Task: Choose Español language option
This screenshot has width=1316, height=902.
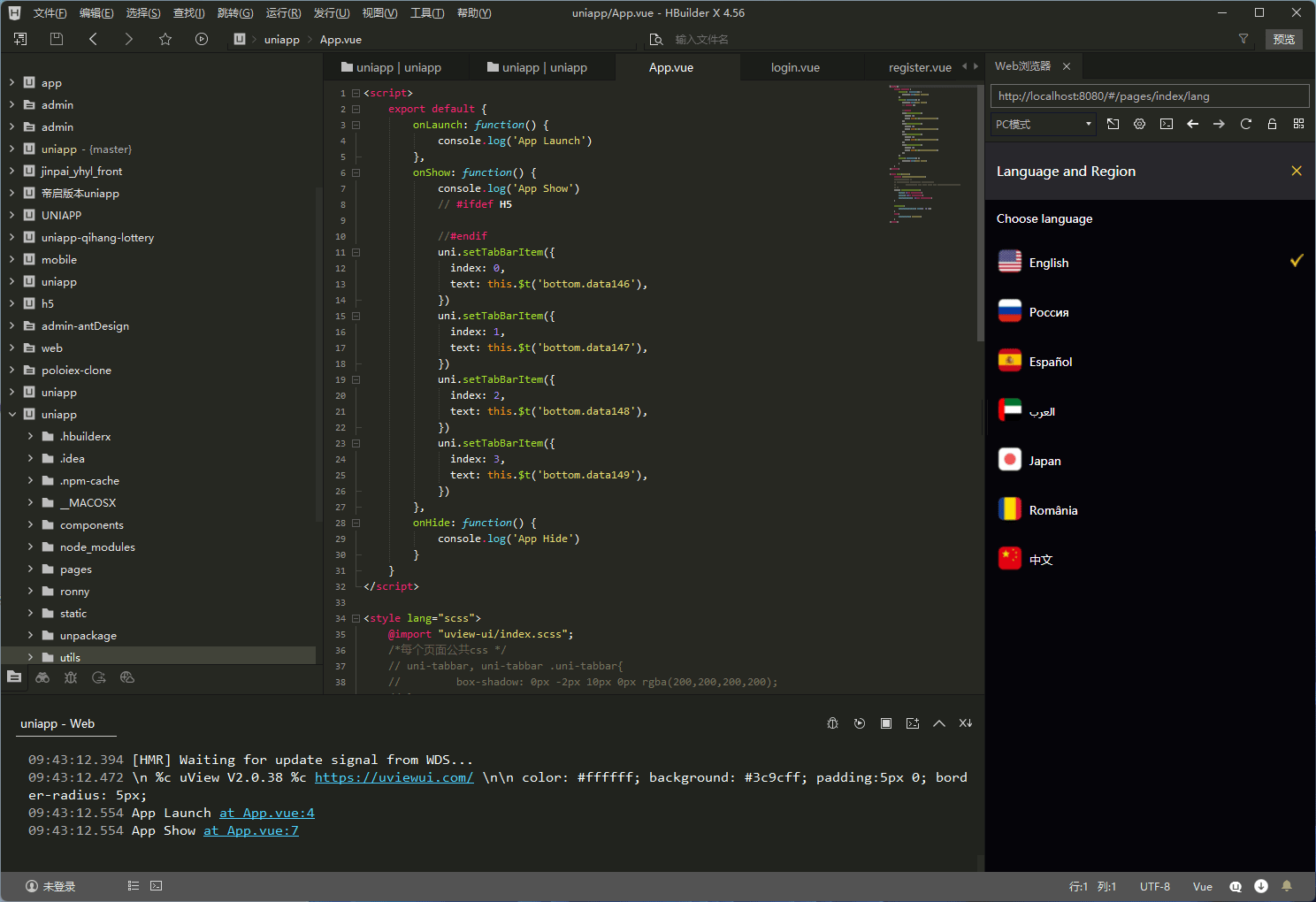Action: click(1051, 362)
